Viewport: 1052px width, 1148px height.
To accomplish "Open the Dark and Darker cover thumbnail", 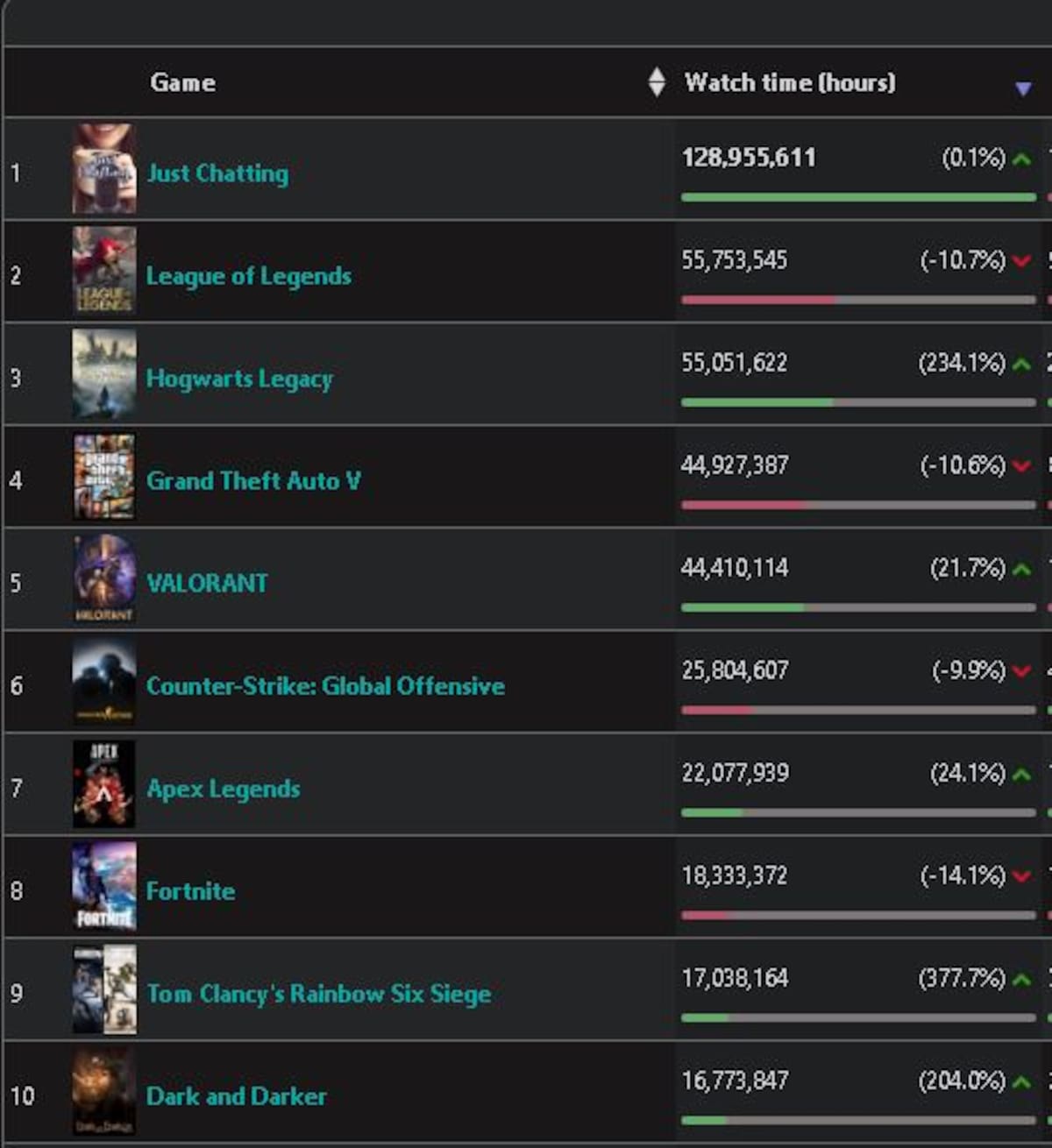I will [x=104, y=1092].
